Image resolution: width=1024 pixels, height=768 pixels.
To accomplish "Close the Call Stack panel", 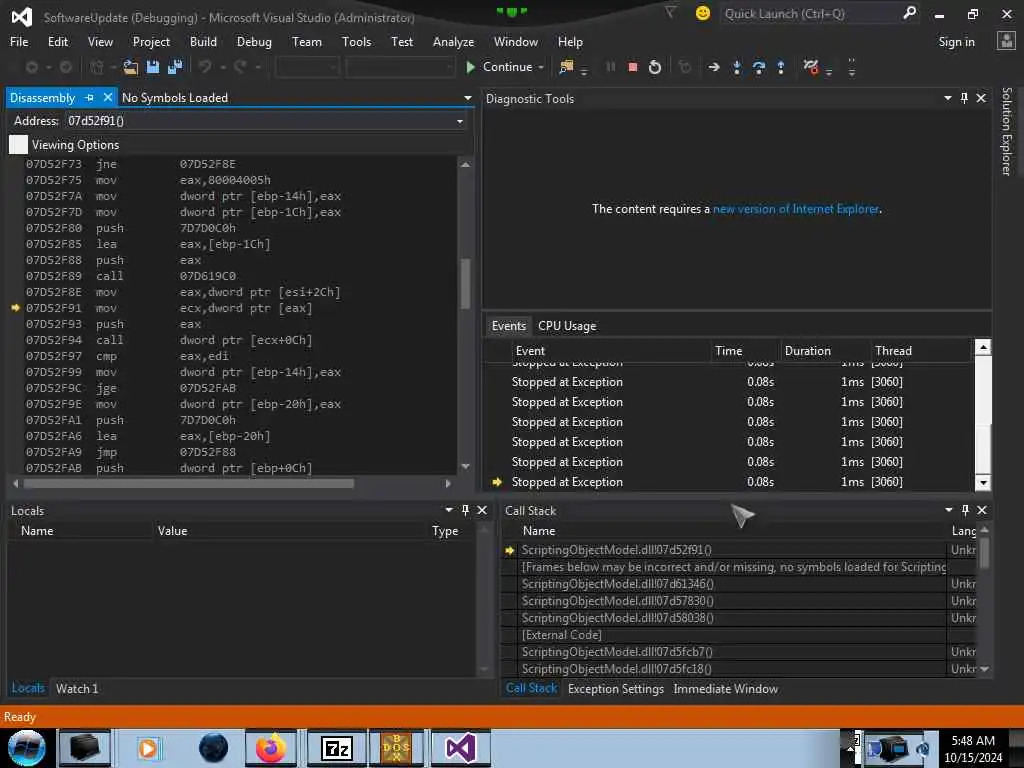I will (982, 510).
